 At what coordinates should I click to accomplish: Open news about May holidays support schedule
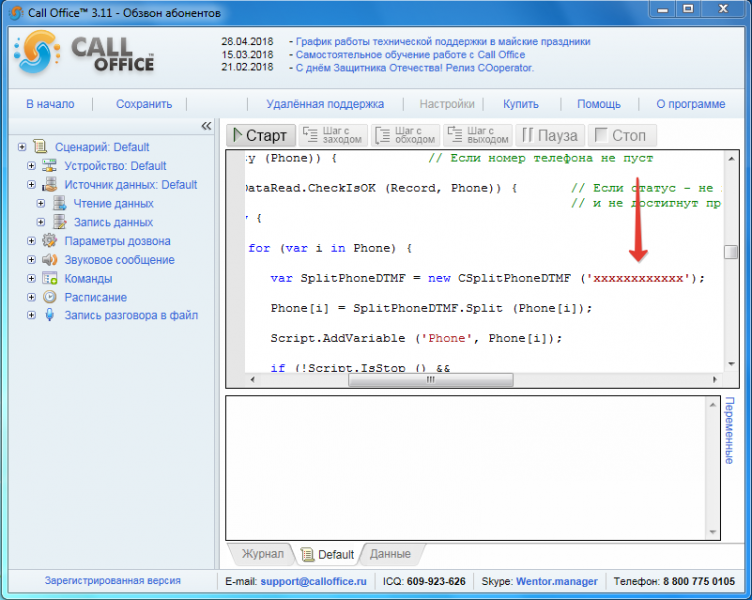443,42
